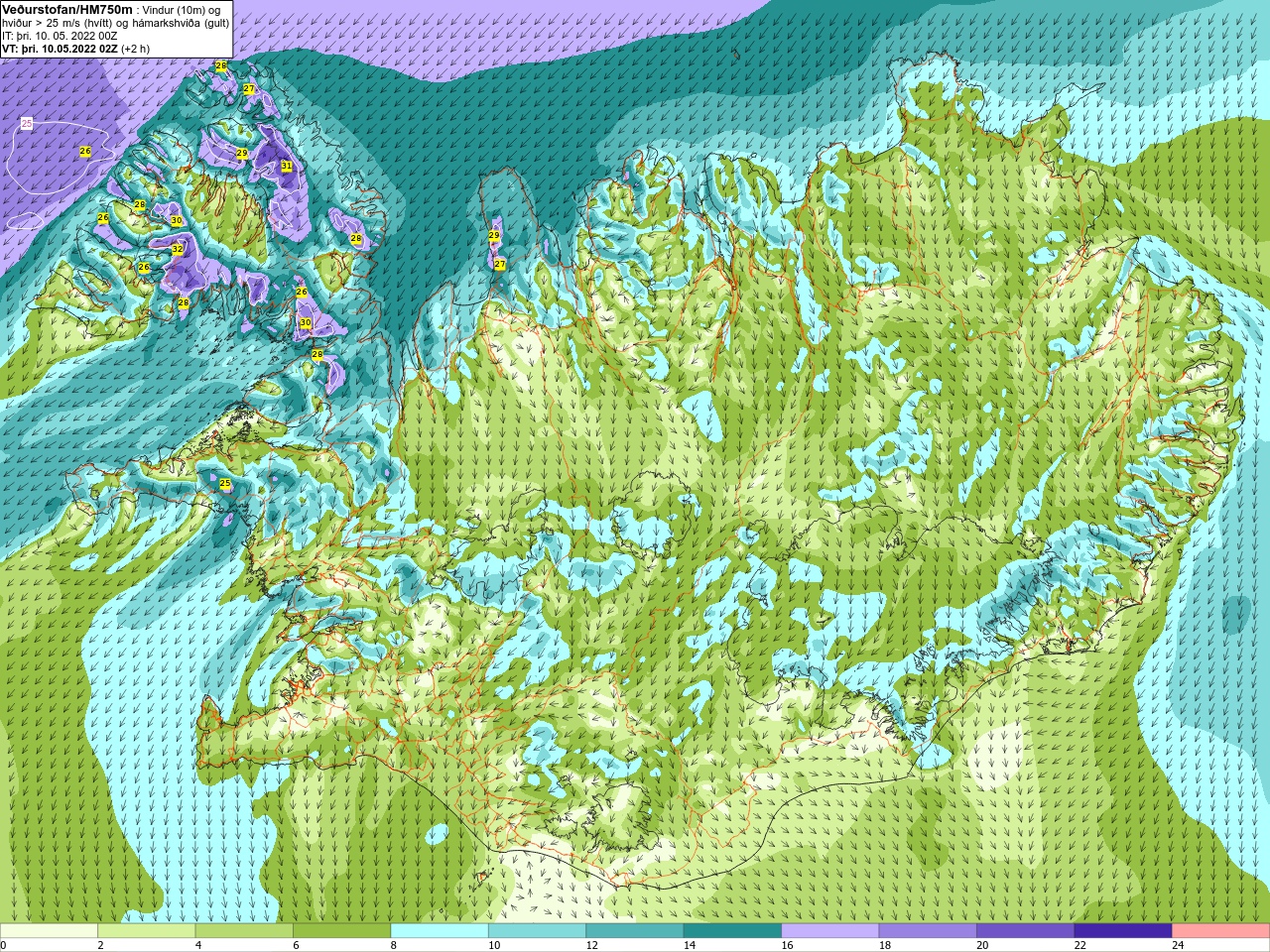This screenshot has width=1270, height=952.
Task: Select the 0–2 m/s pale yellow legend swatch
Action: point(49,931)
